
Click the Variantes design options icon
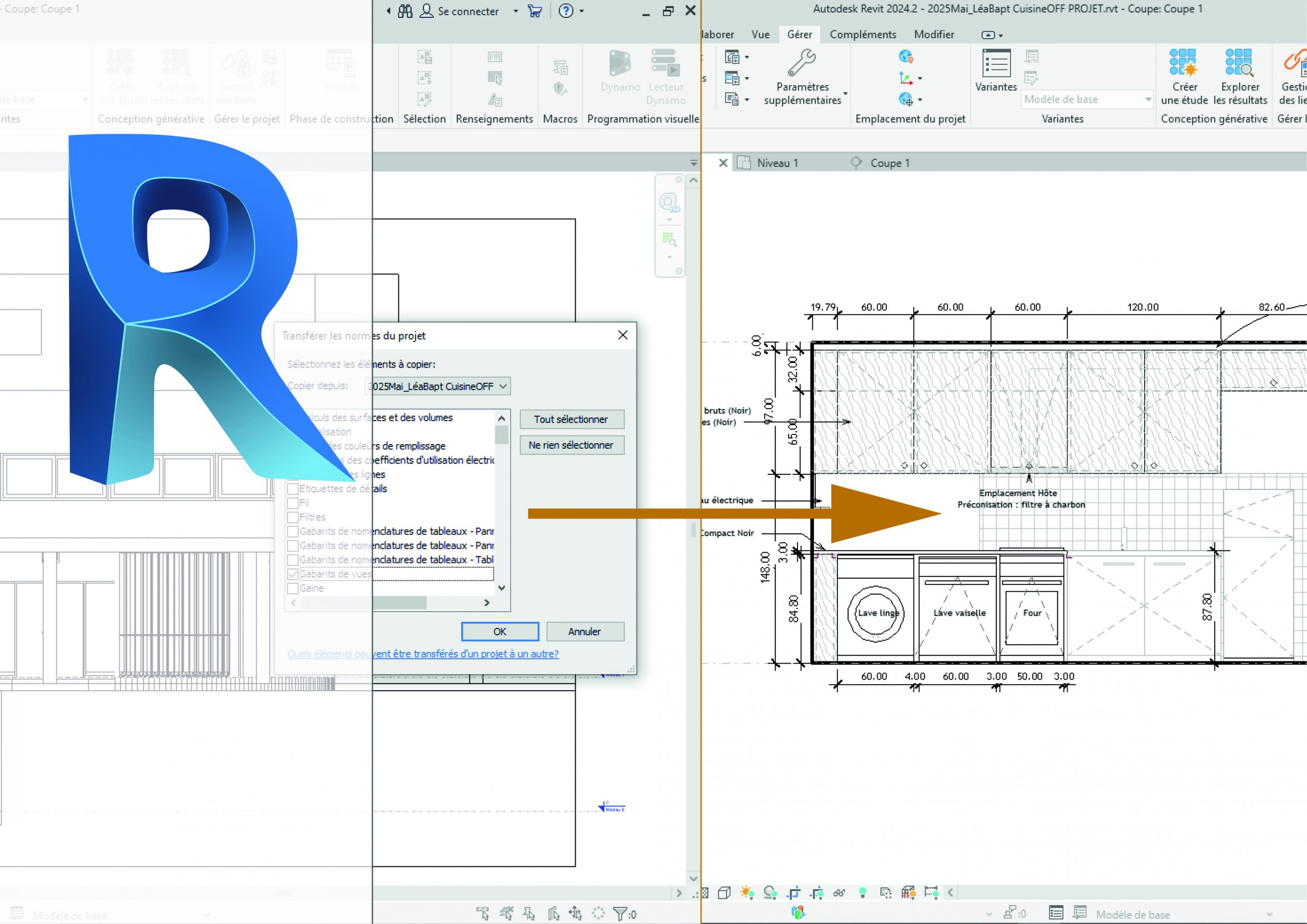tap(996, 64)
